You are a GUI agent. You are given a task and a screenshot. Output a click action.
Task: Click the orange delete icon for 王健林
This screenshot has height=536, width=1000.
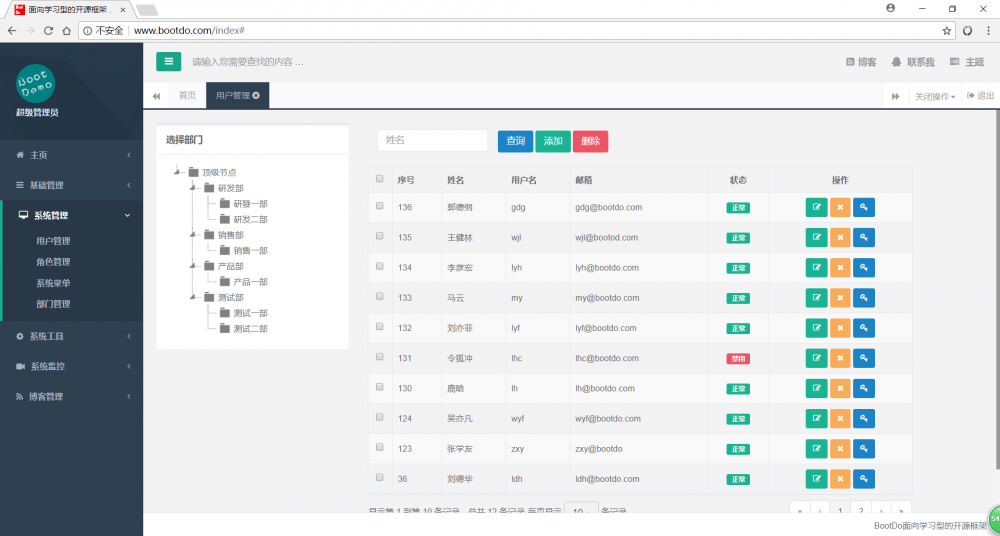coord(840,237)
